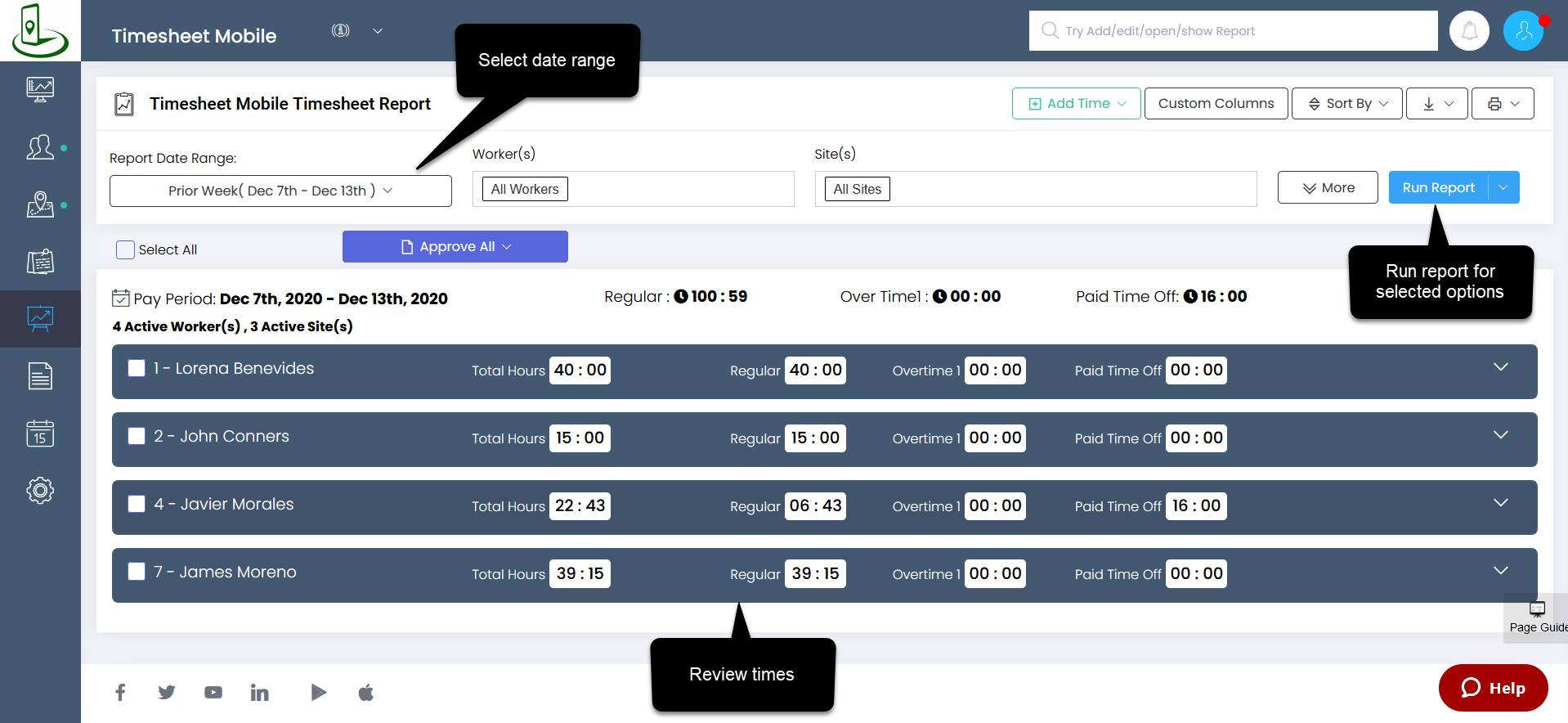Open the header dropdown chevron beside globe
The image size is (1568, 723).
point(378,31)
